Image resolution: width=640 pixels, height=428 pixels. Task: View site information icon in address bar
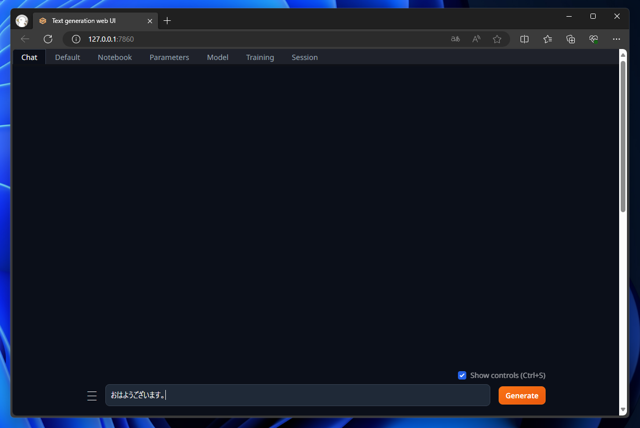pos(76,39)
